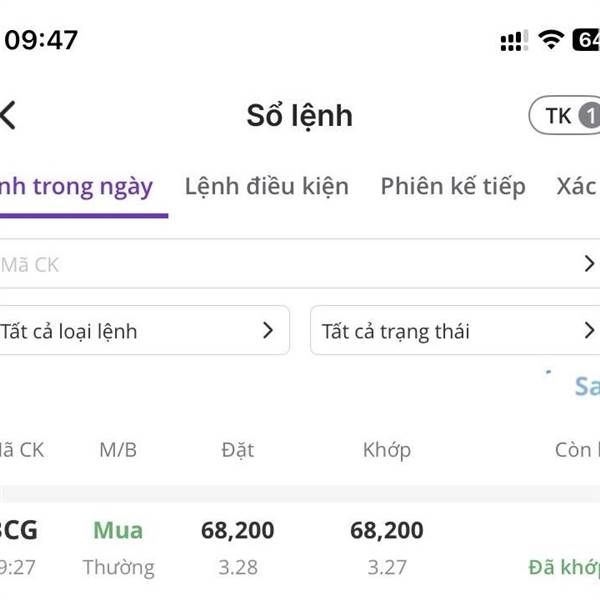Sort by Đặt column header

238,450
